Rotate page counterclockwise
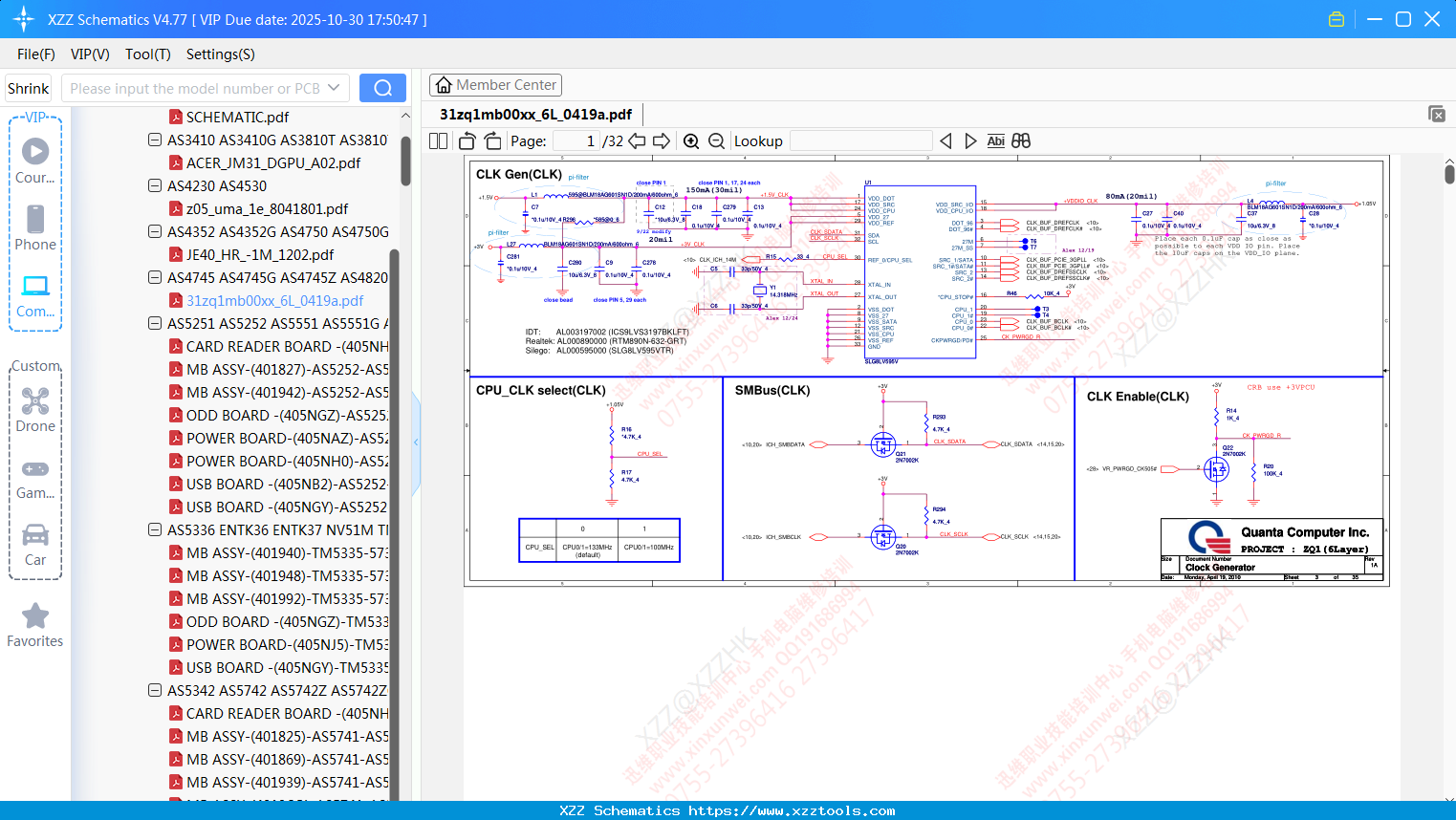Screen dimensions: 1456x820 [x=467, y=141]
